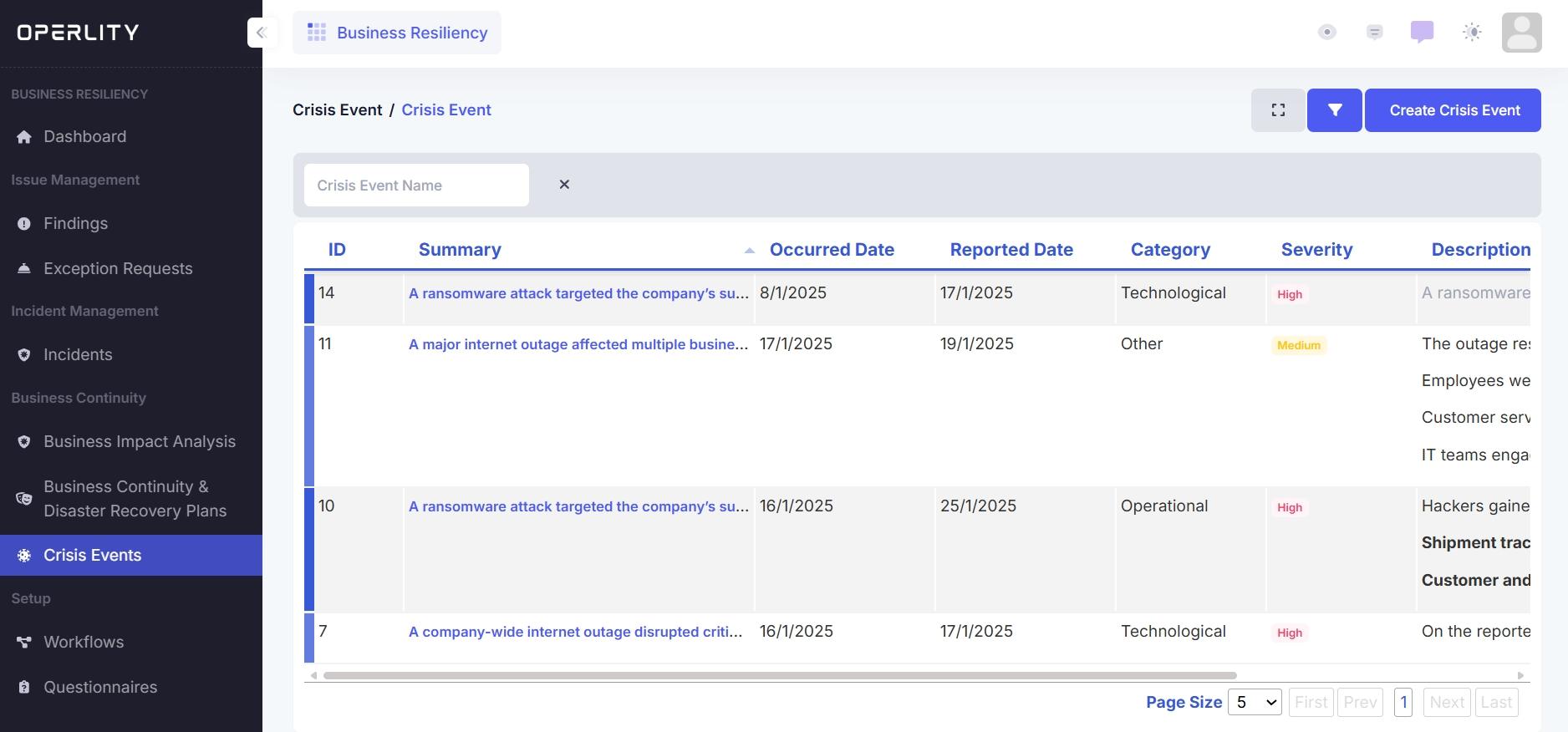This screenshot has width=1568, height=732.
Task: Open the gray message notes icon
Action: (x=1374, y=33)
